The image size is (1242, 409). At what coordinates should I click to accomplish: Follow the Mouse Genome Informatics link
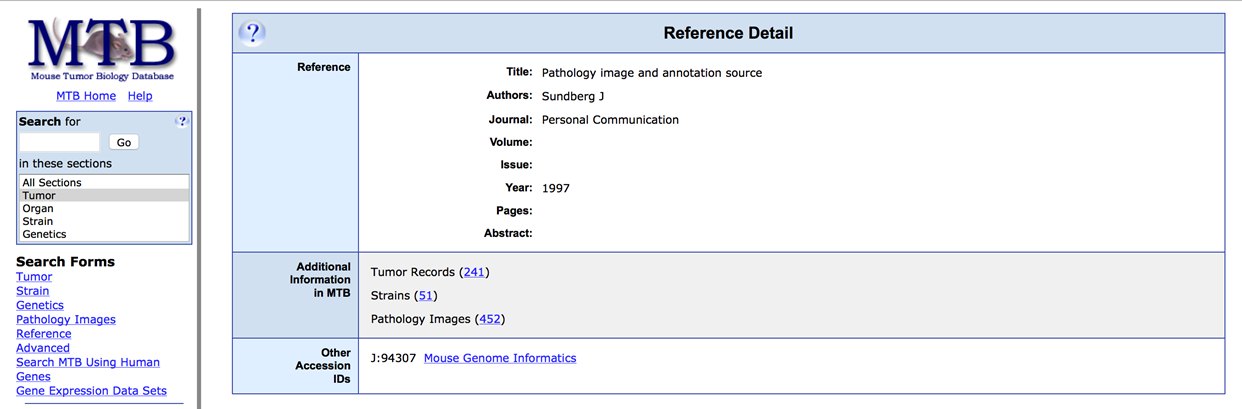500,358
